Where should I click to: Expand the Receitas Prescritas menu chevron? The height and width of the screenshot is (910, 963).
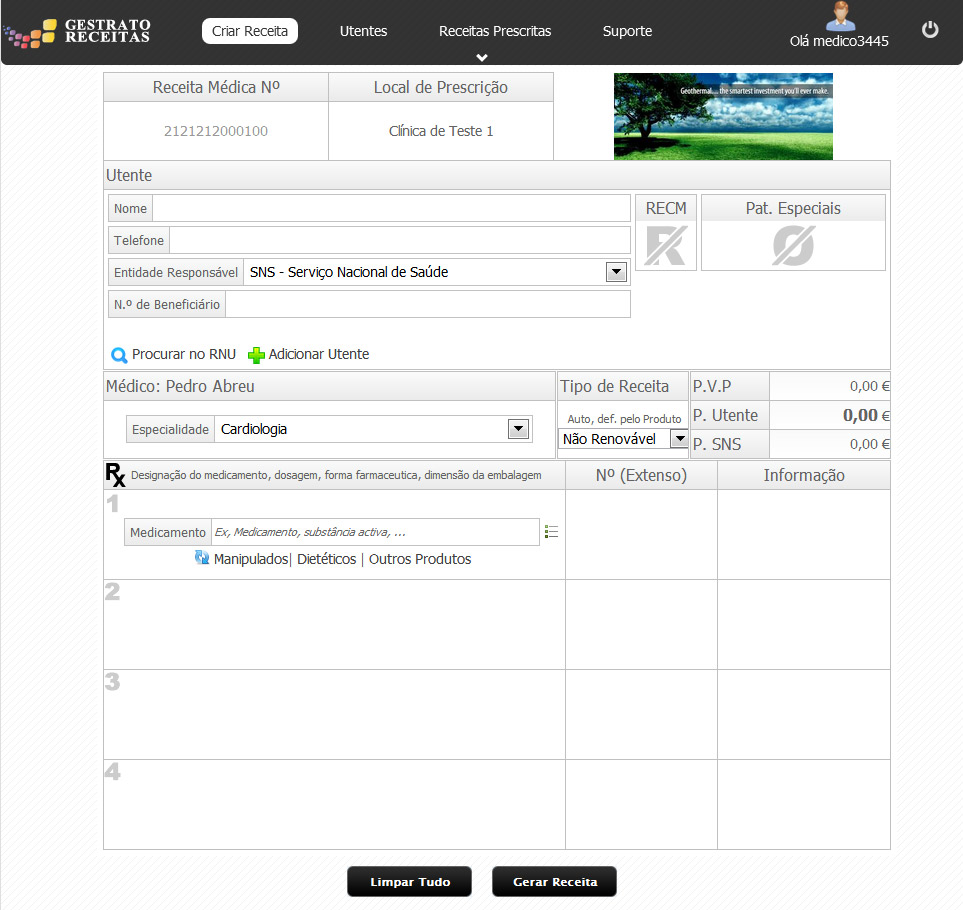[x=482, y=57]
